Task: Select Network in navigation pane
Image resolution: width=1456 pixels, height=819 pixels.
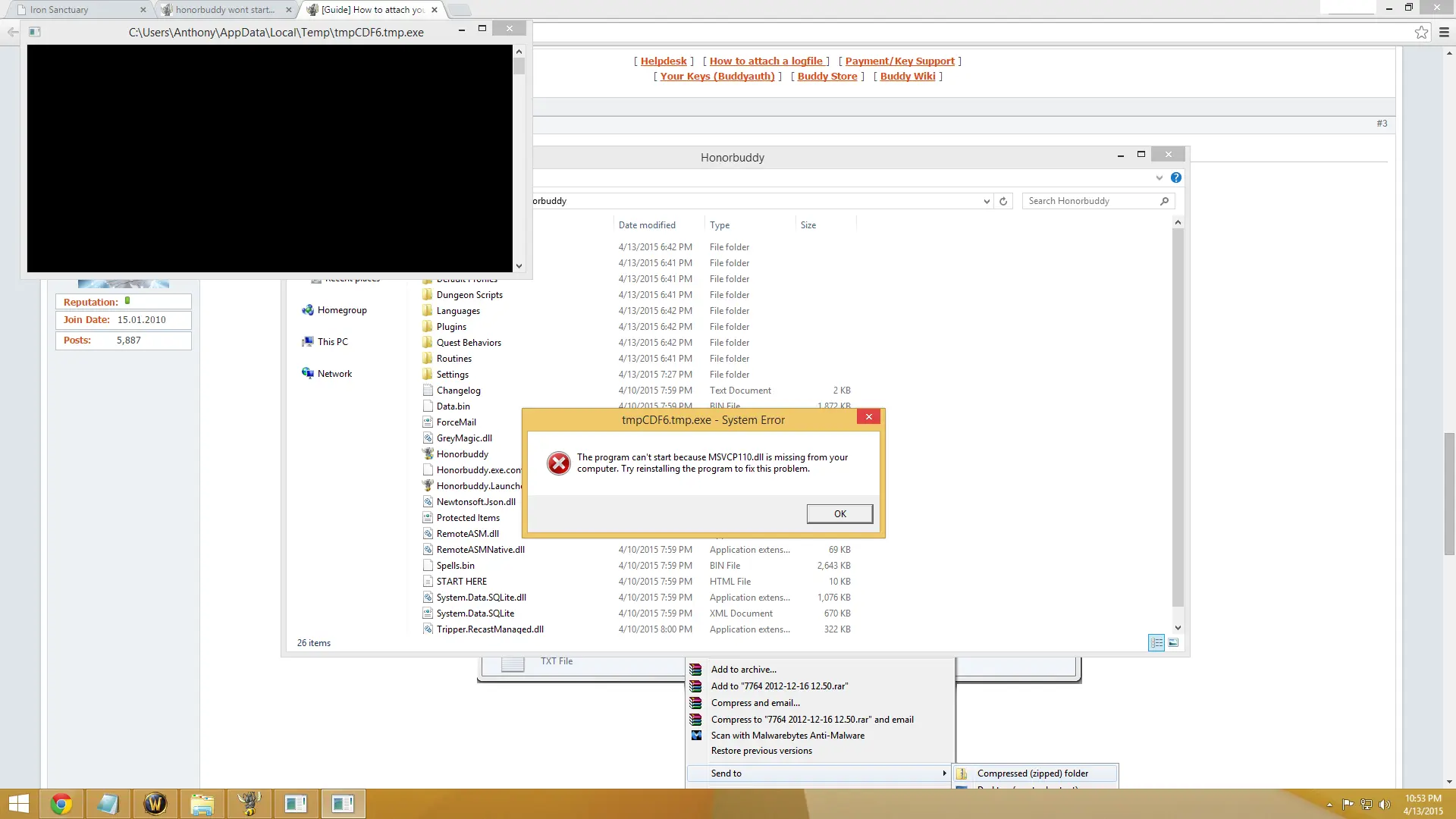Action: click(x=327, y=374)
